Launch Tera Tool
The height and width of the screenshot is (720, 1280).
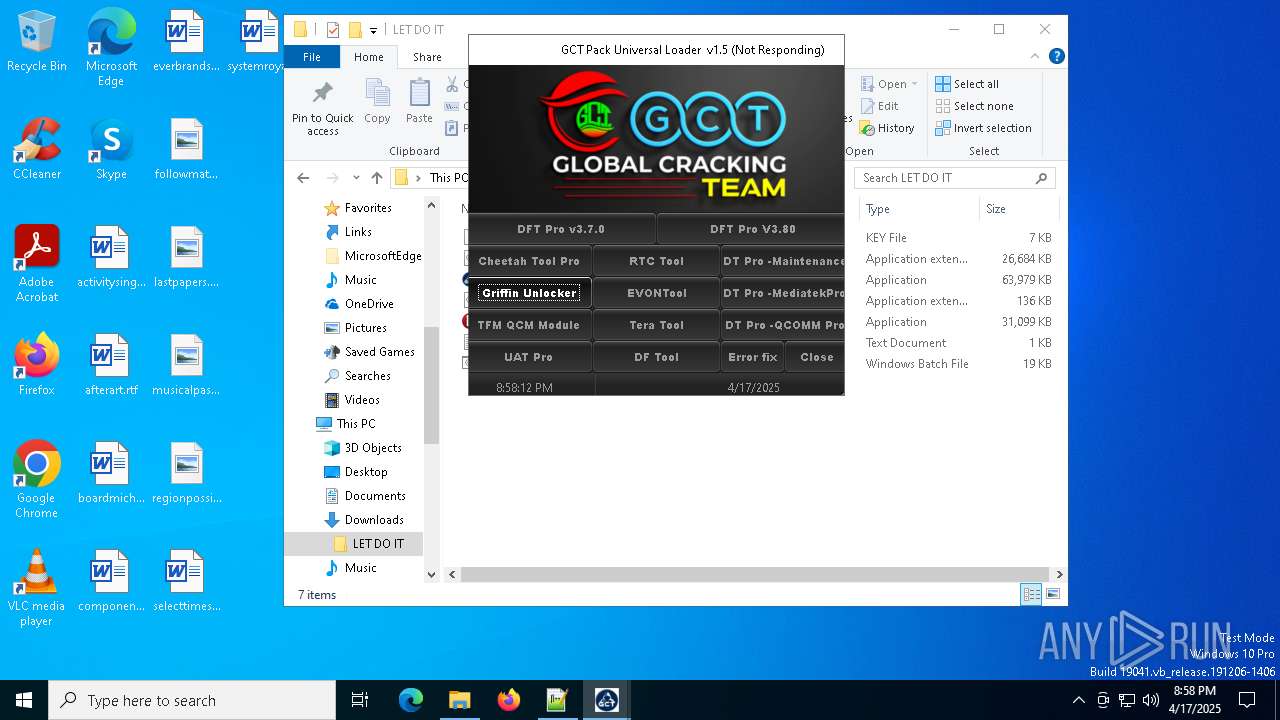pos(656,325)
